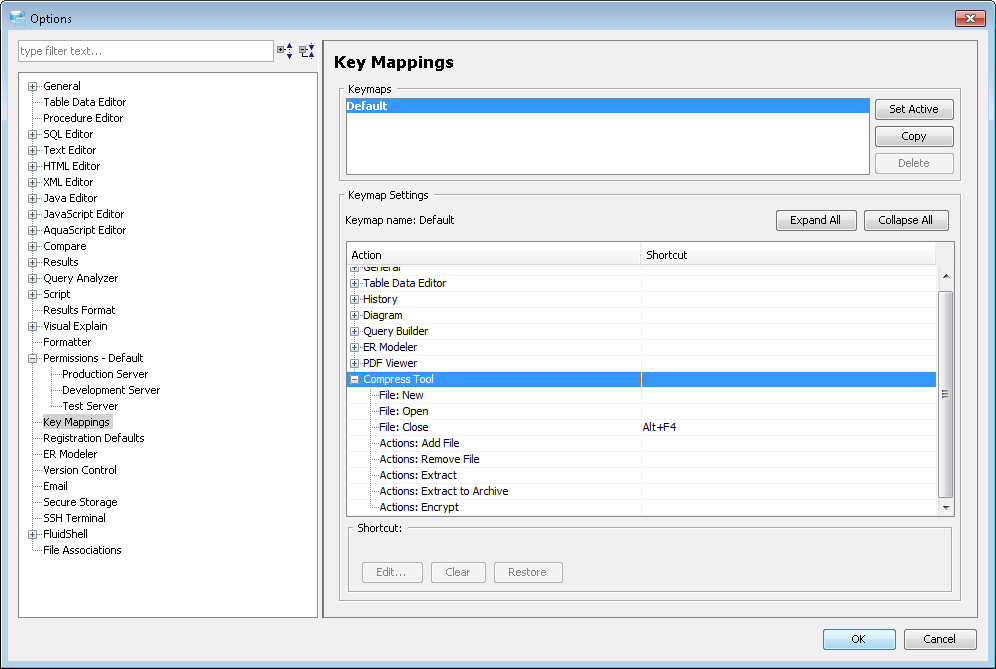Open the Email options page

click(x=55, y=486)
